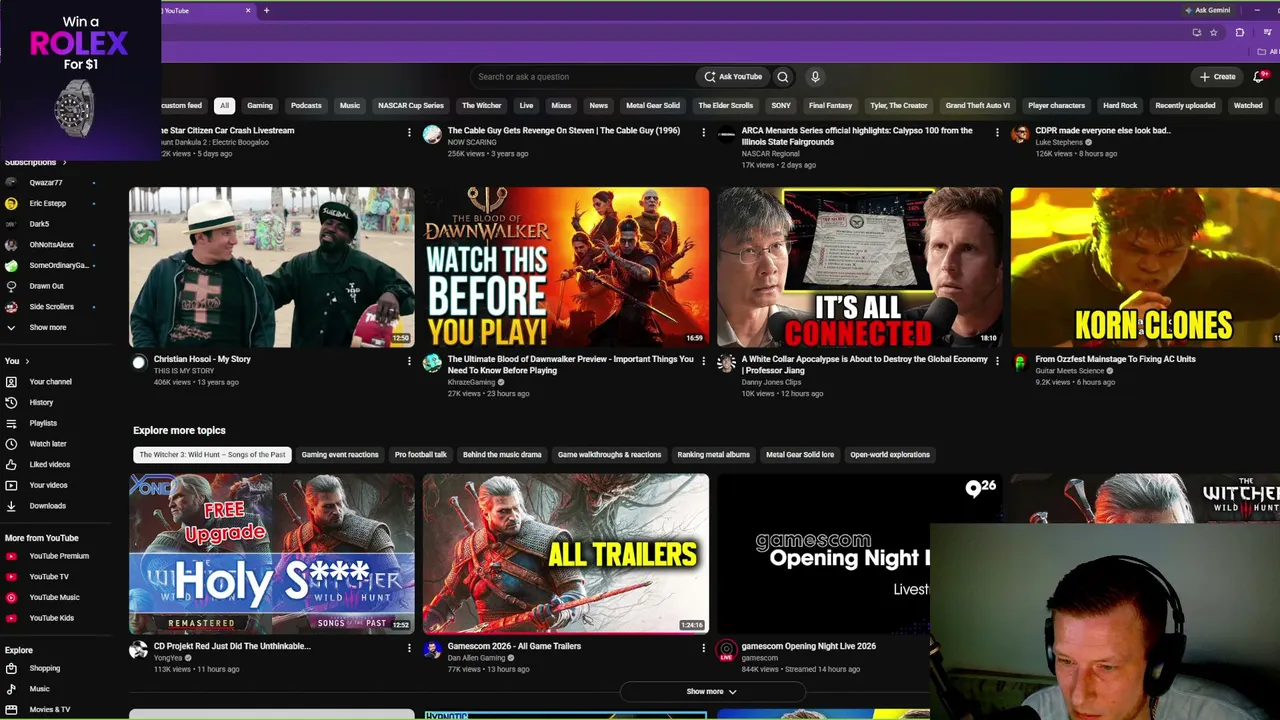Play the Christian Hosoi My Story thumbnail
This screenshot has height=720, width=1280.
pyautogui.click(x=271, y=267)
